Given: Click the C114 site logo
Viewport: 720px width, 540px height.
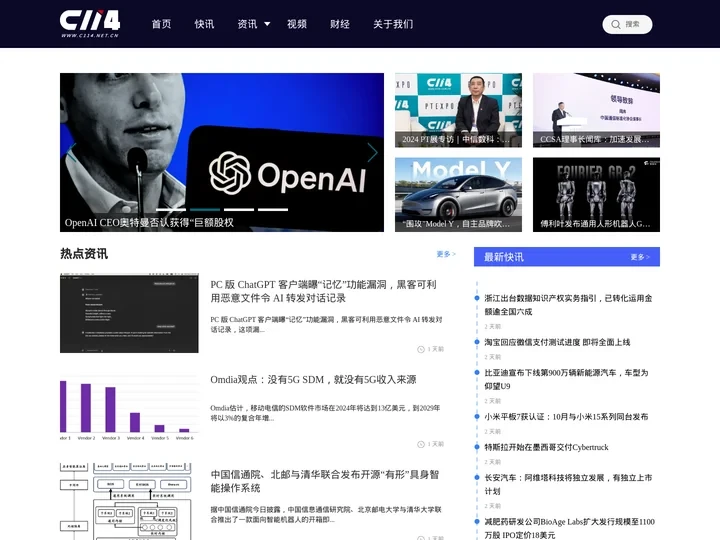Looking at the screenshot, I should pyautogui.click(x=90, y=24).
